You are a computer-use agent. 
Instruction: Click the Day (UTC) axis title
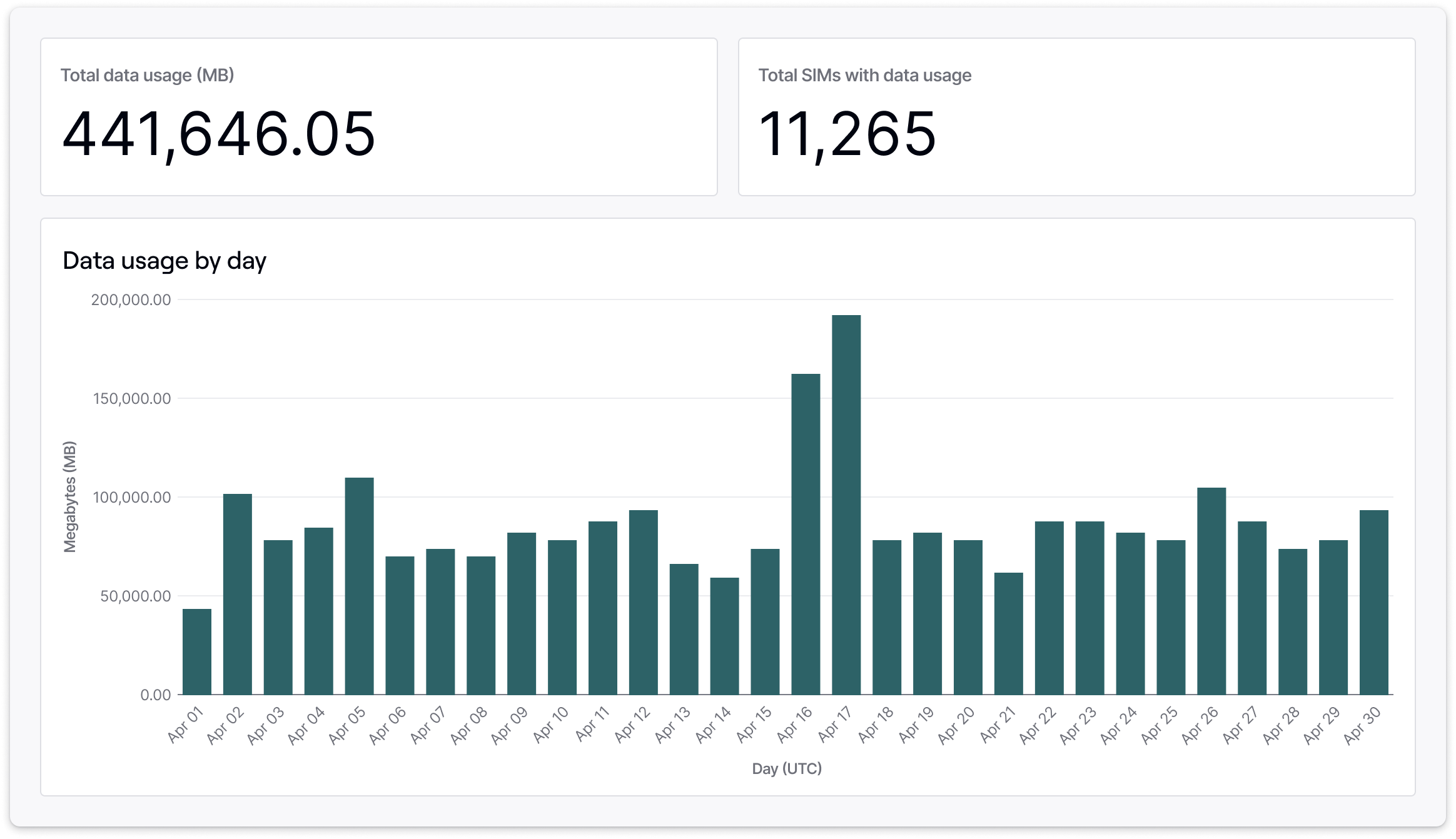(x=787, y=769)
